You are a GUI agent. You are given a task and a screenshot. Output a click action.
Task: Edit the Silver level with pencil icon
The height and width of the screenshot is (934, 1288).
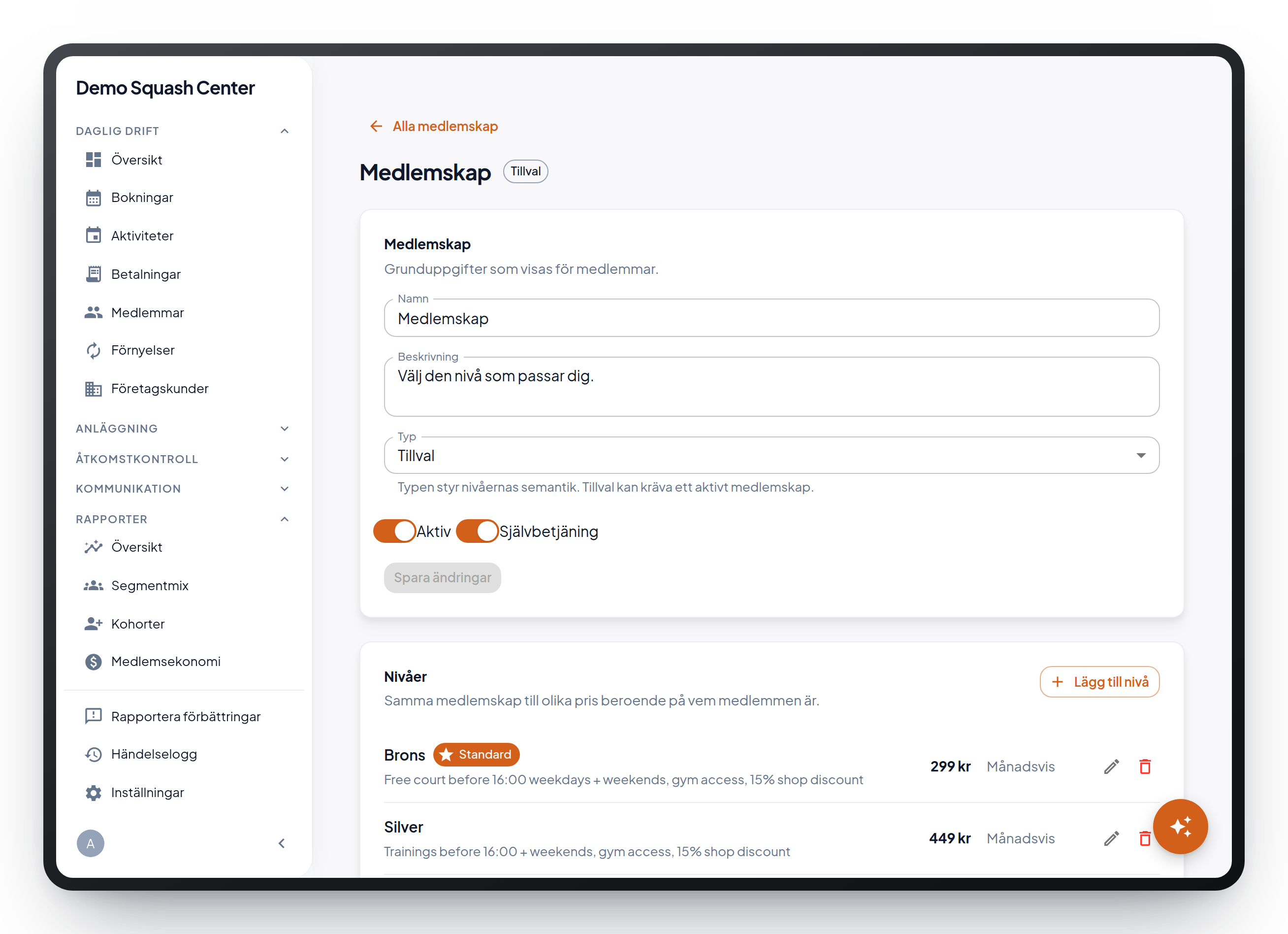1111,838
